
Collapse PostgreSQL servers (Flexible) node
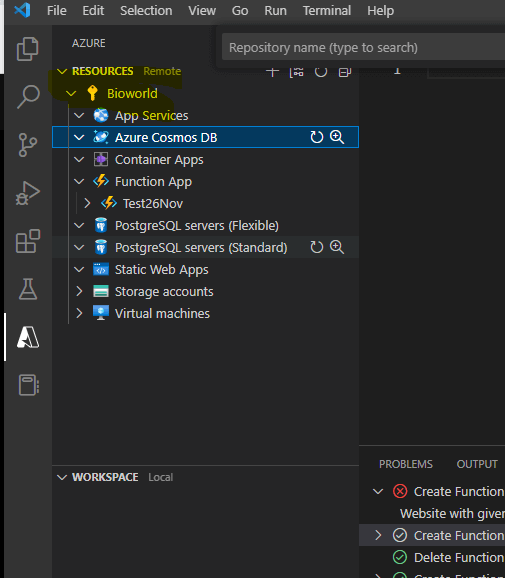click(x=79, y=225)
